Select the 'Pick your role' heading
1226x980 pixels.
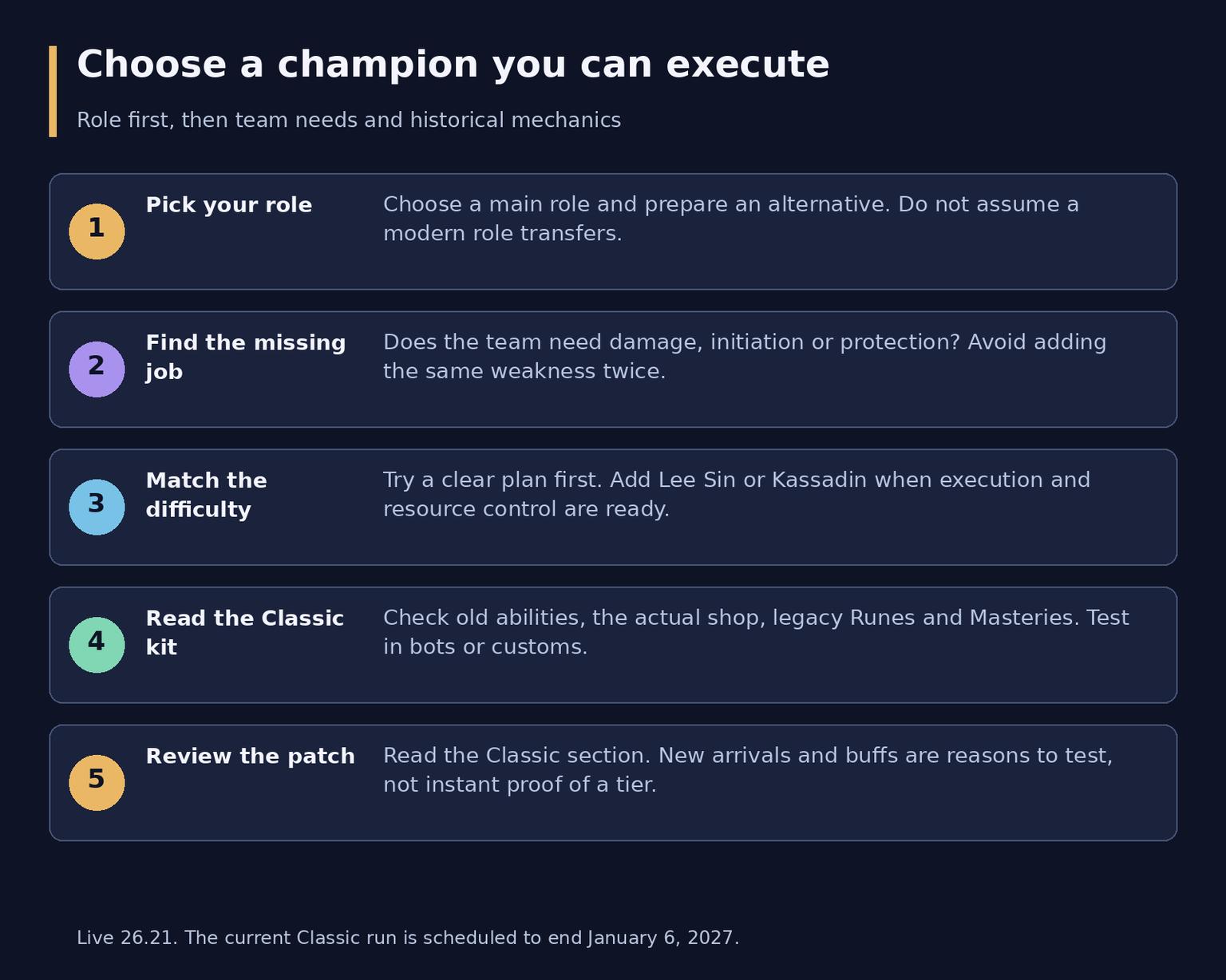229,205
